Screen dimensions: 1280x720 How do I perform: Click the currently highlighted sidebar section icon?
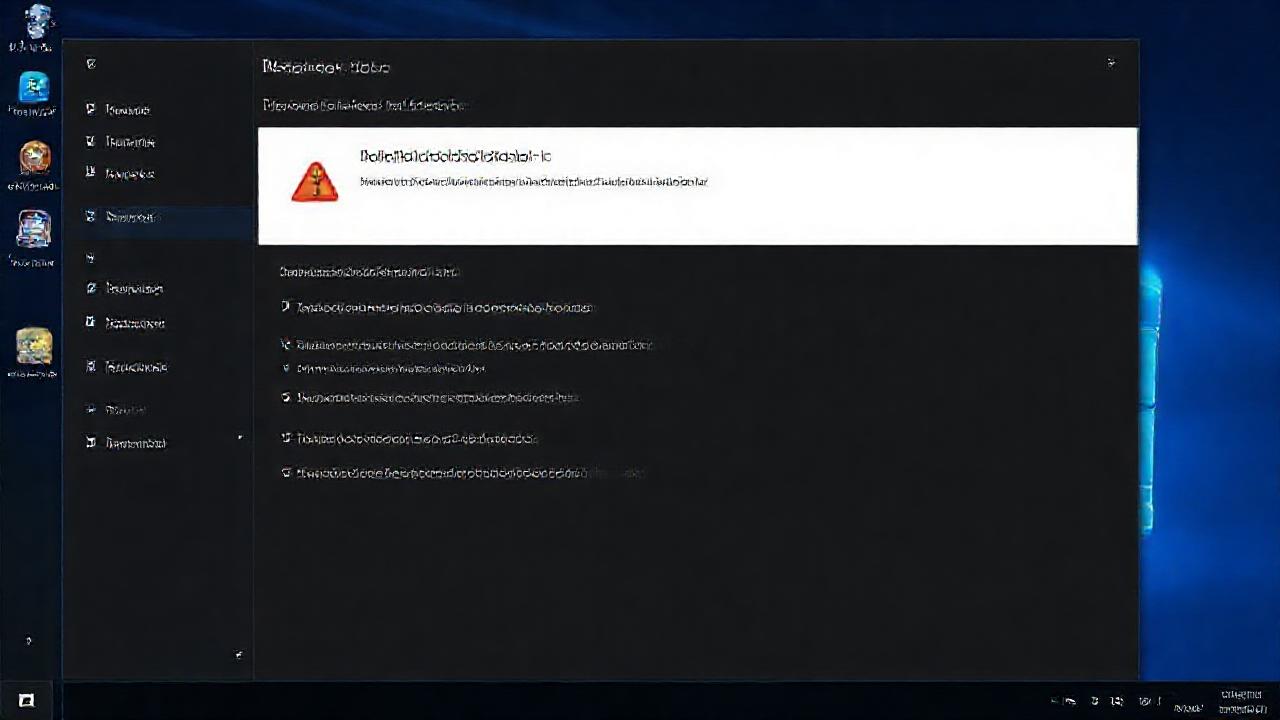pos(91,217)
